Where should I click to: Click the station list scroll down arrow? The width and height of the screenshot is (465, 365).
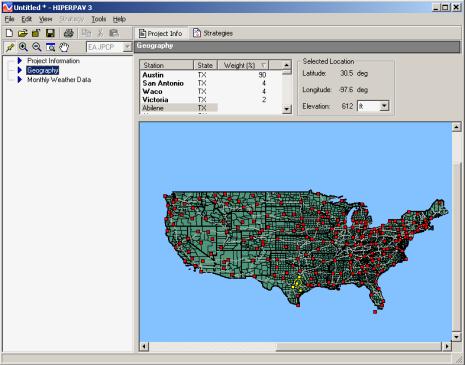[287, 109]
